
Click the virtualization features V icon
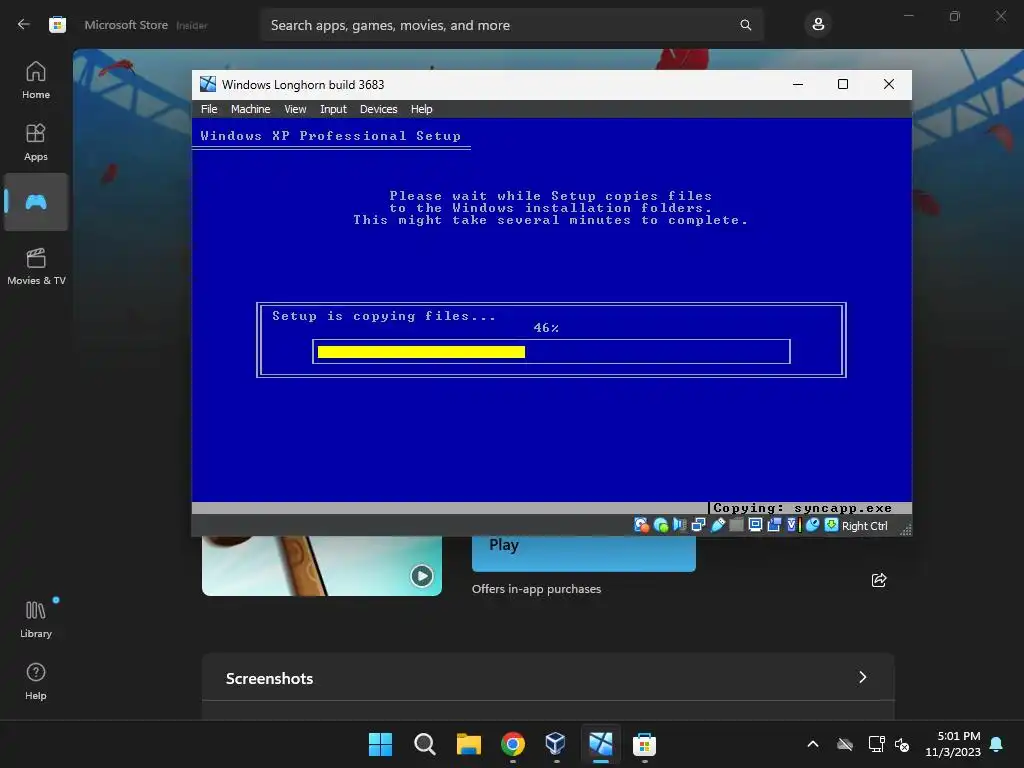click(793, 525)
